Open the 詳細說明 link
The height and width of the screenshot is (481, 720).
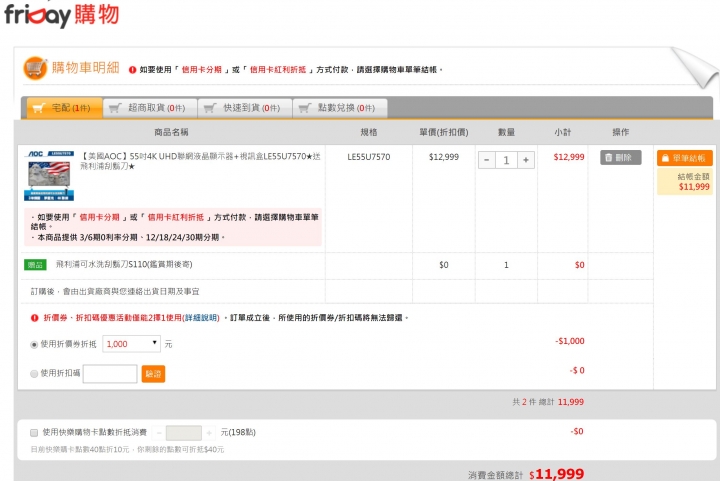tap(202, 318)
